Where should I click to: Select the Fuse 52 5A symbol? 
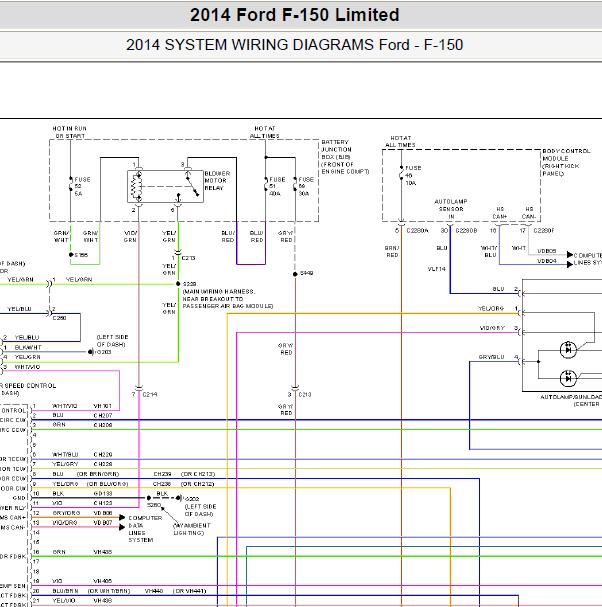click(x=71, y=185)
